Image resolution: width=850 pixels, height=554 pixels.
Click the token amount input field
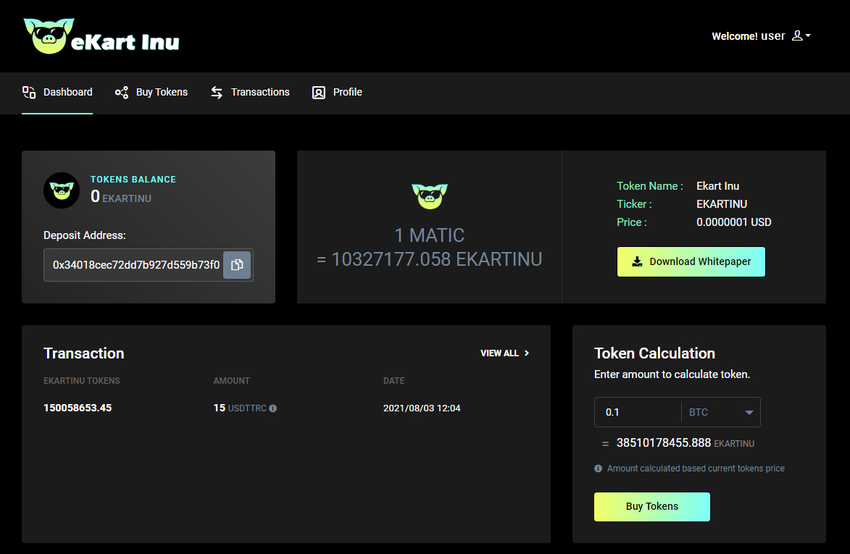pyautogui.click(x=637, y=412)
